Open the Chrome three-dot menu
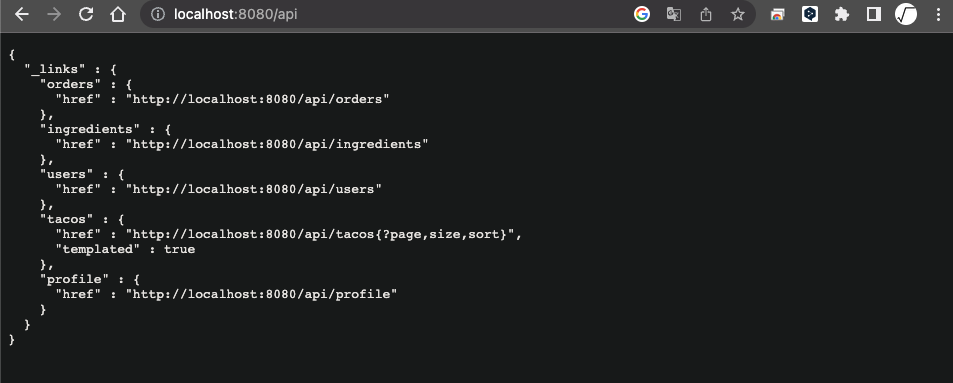Image resolution: width=953 pixels, height=383 pixels. coord(939,15)
